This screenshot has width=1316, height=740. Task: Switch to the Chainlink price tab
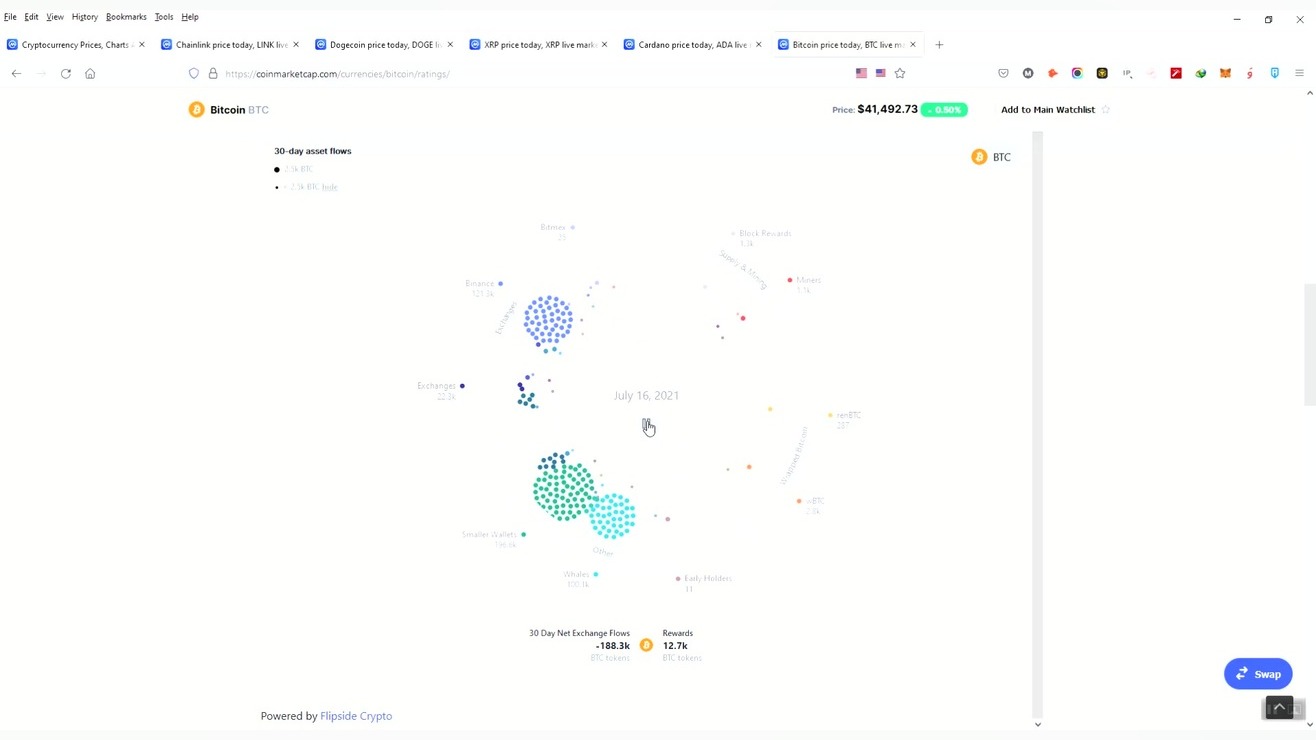coord(231,45)
